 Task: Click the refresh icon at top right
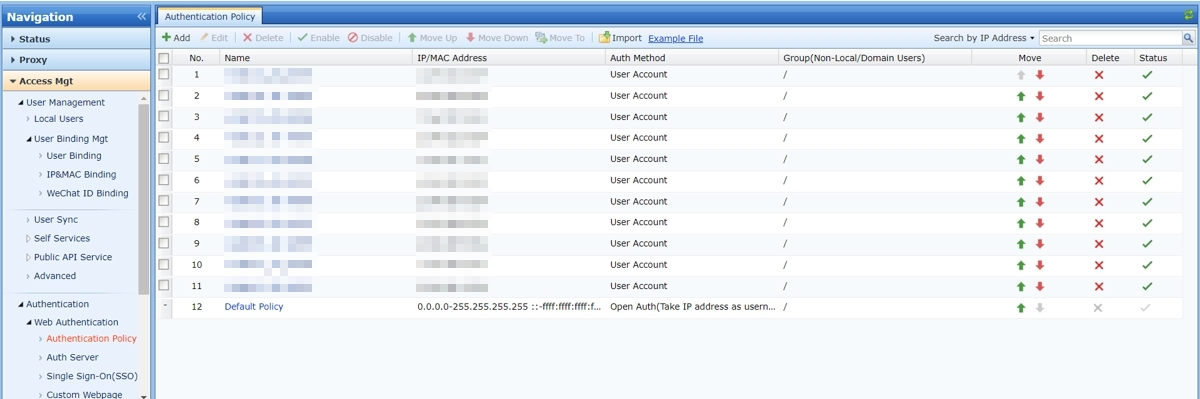pos(1188,15)
